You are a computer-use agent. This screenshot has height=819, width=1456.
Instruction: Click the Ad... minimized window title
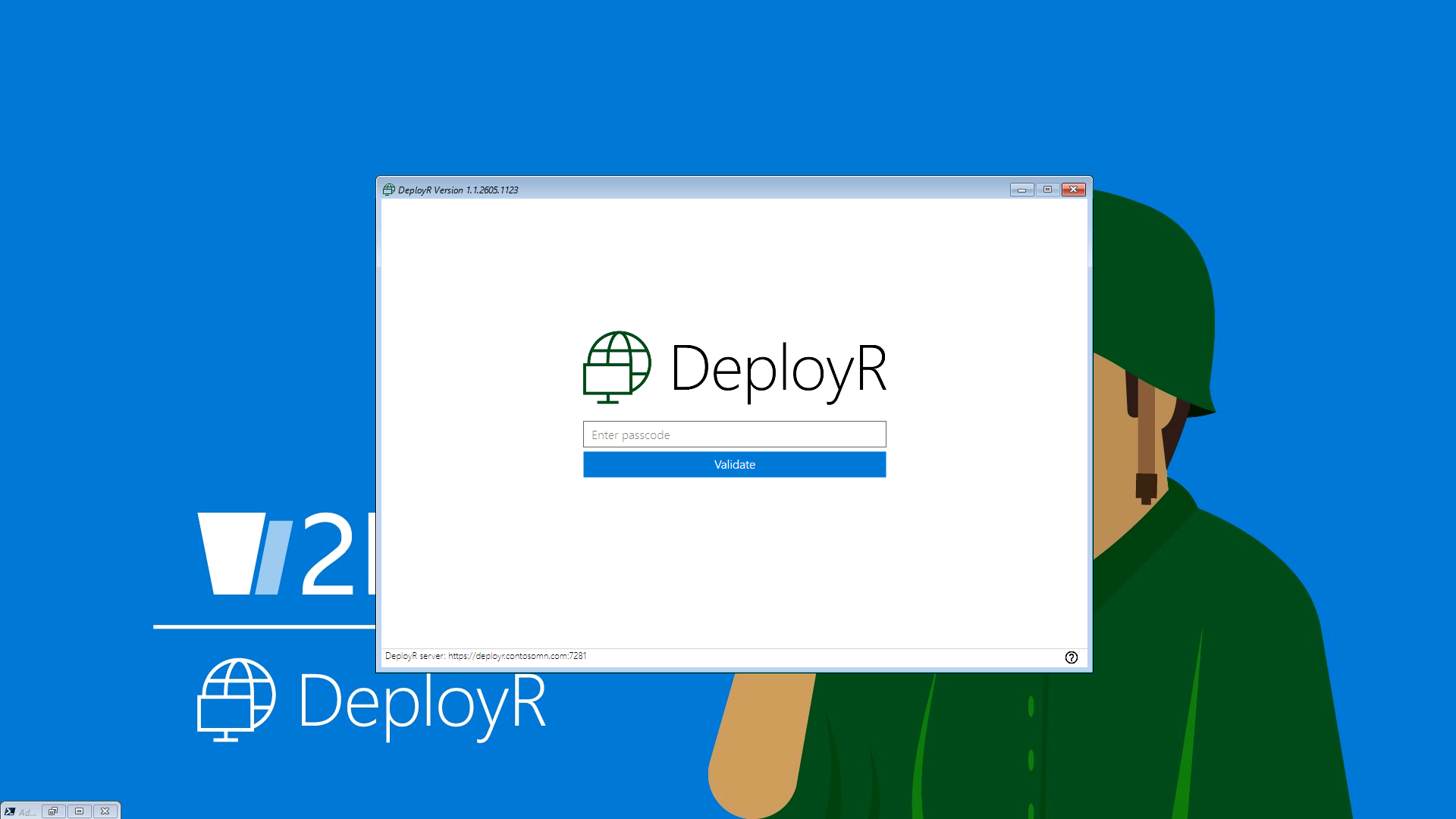tap(28, 812)
